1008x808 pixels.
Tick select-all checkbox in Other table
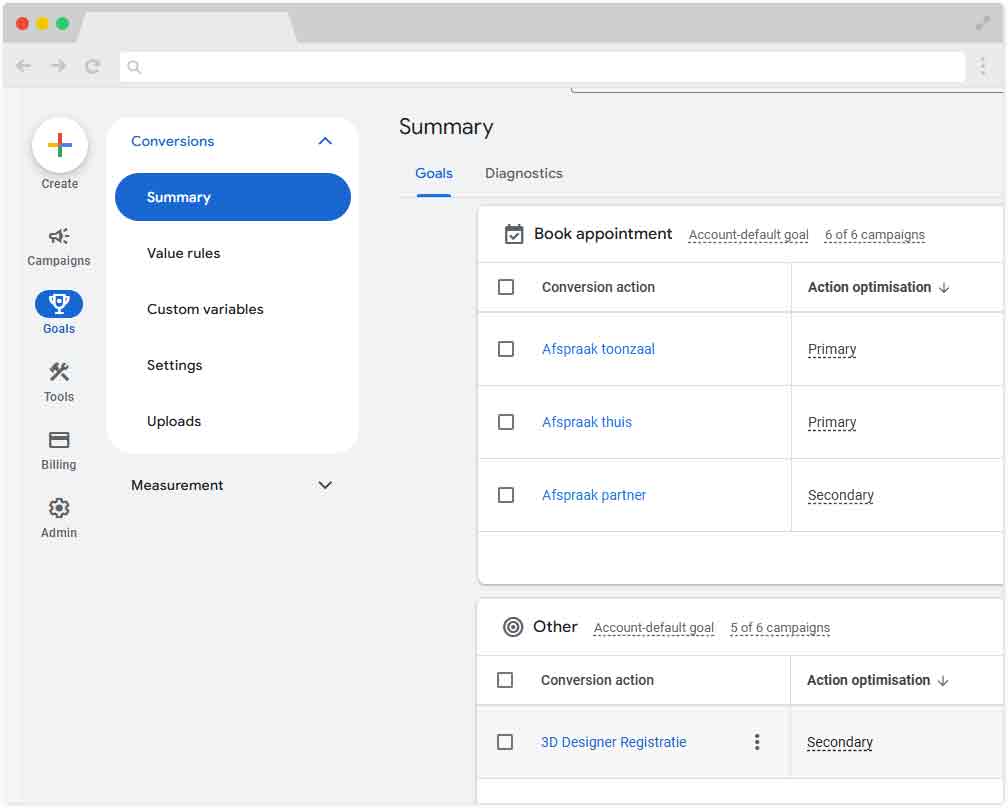pyautogui.click(x=505, y=680)
